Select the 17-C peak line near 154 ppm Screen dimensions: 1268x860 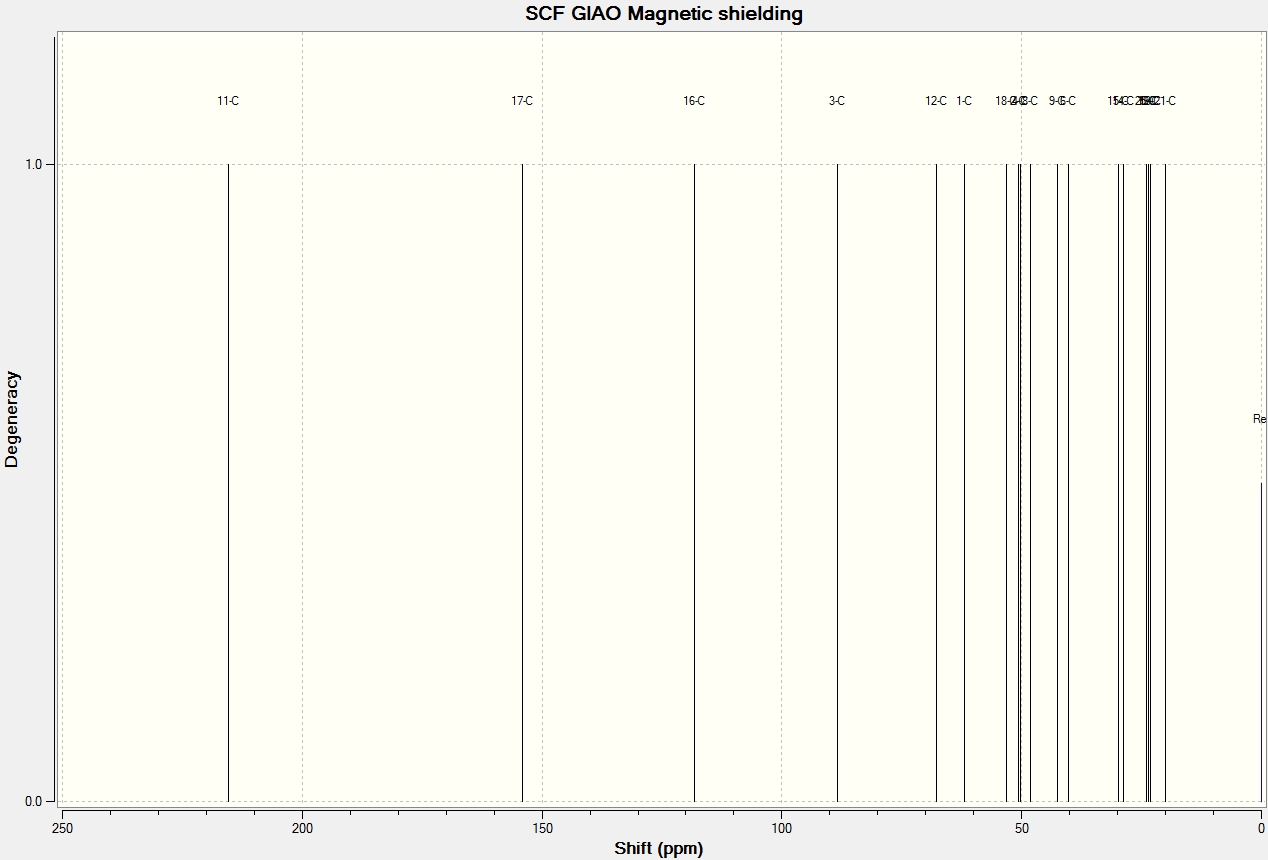[x=522, y=482]
